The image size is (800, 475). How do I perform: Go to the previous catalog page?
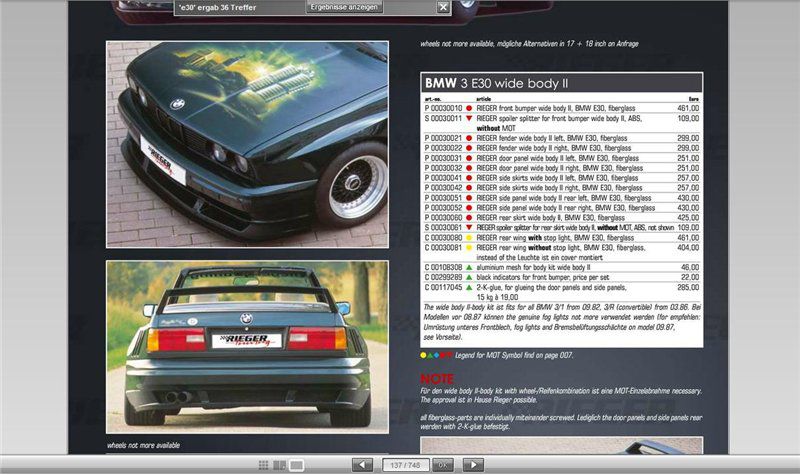[362, 465]
